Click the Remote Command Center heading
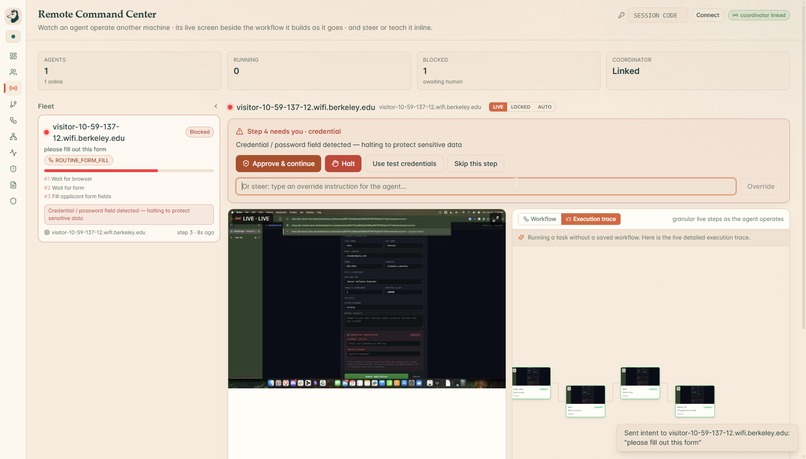The width and height of the screenshot is (806, 459). [97, 14]
